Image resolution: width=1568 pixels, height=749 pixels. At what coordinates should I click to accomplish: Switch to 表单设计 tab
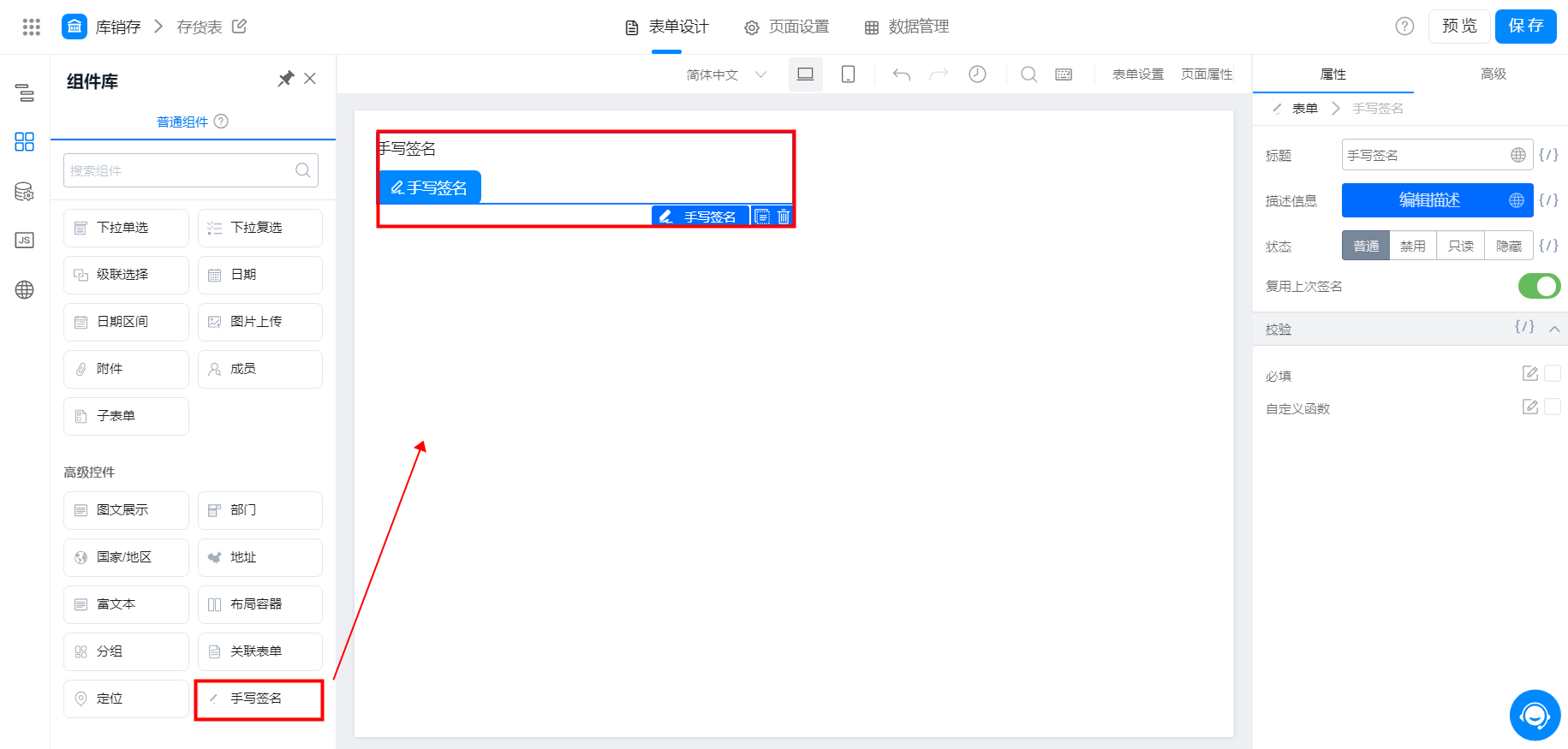[x=667, y=27]
